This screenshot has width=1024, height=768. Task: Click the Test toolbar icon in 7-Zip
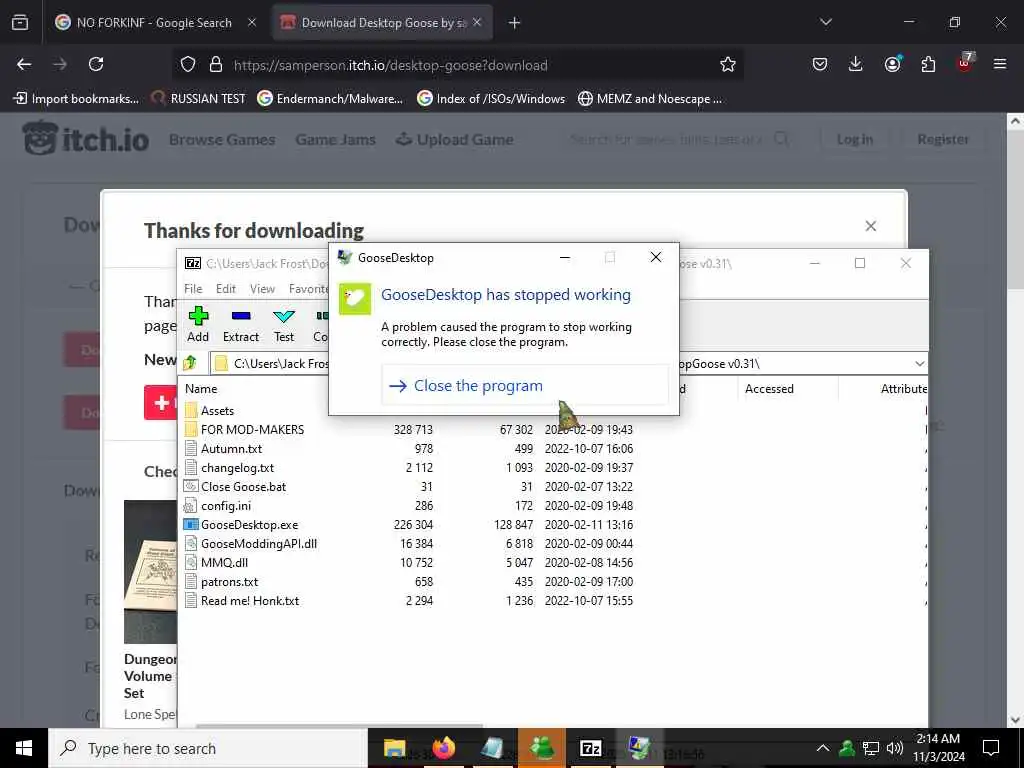pyautogui.click(x=284, y=324)
